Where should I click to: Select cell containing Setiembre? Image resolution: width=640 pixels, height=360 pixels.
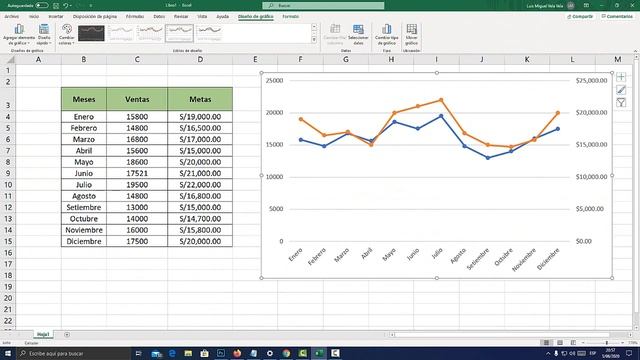point(84,207)
